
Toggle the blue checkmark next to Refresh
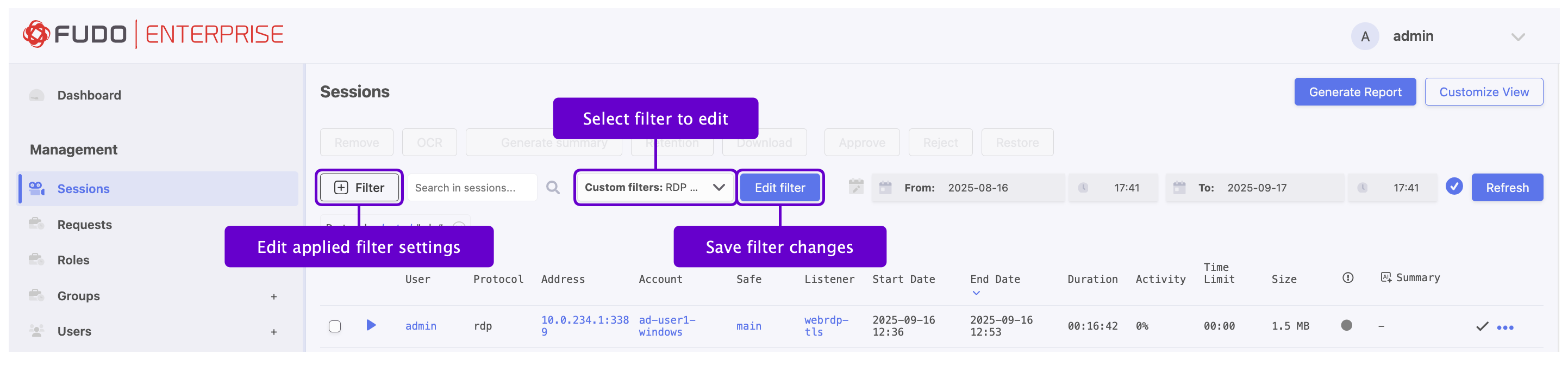click(x=1453, y=187)
